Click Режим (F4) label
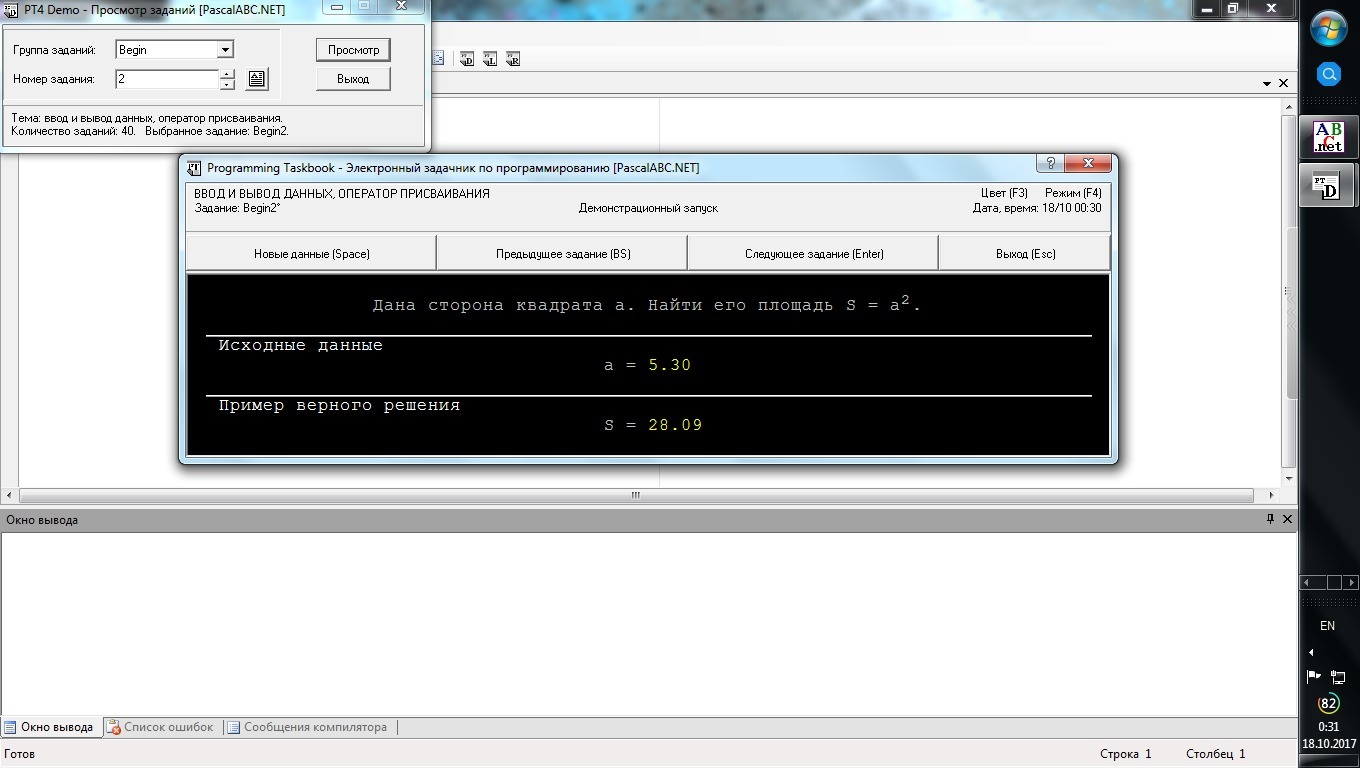This screenshot has height=768, width=1360. click(x=1073, y=193)
